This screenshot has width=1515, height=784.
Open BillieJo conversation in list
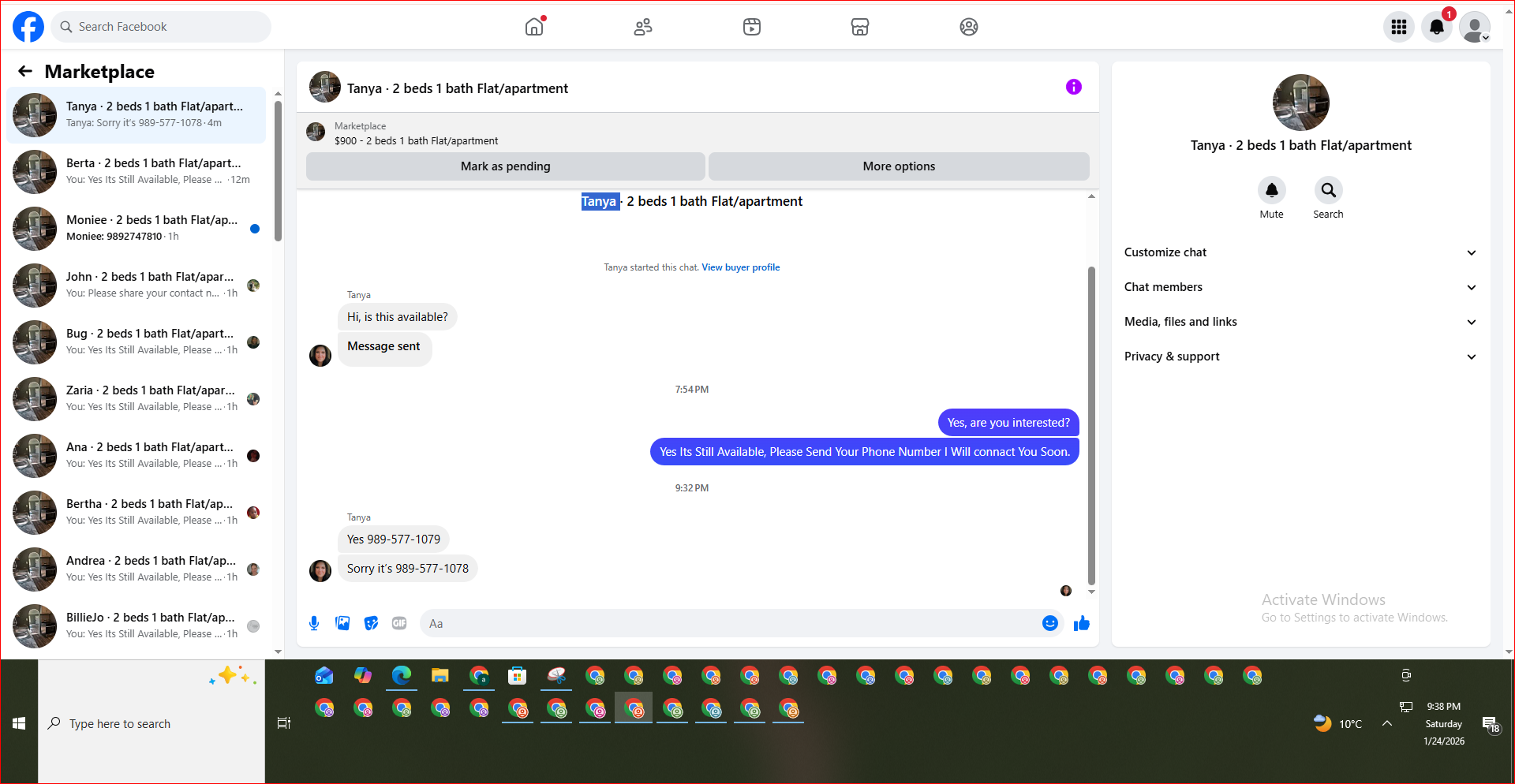click(x=137, y=625)
